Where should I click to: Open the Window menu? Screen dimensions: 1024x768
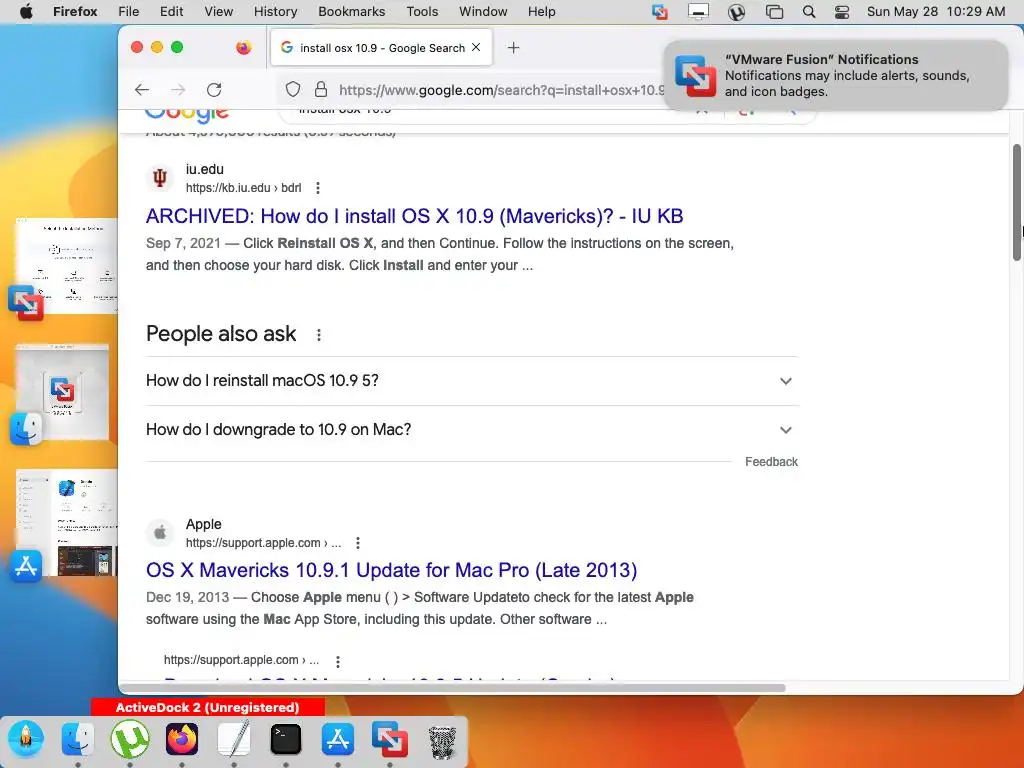pos(483,11)
